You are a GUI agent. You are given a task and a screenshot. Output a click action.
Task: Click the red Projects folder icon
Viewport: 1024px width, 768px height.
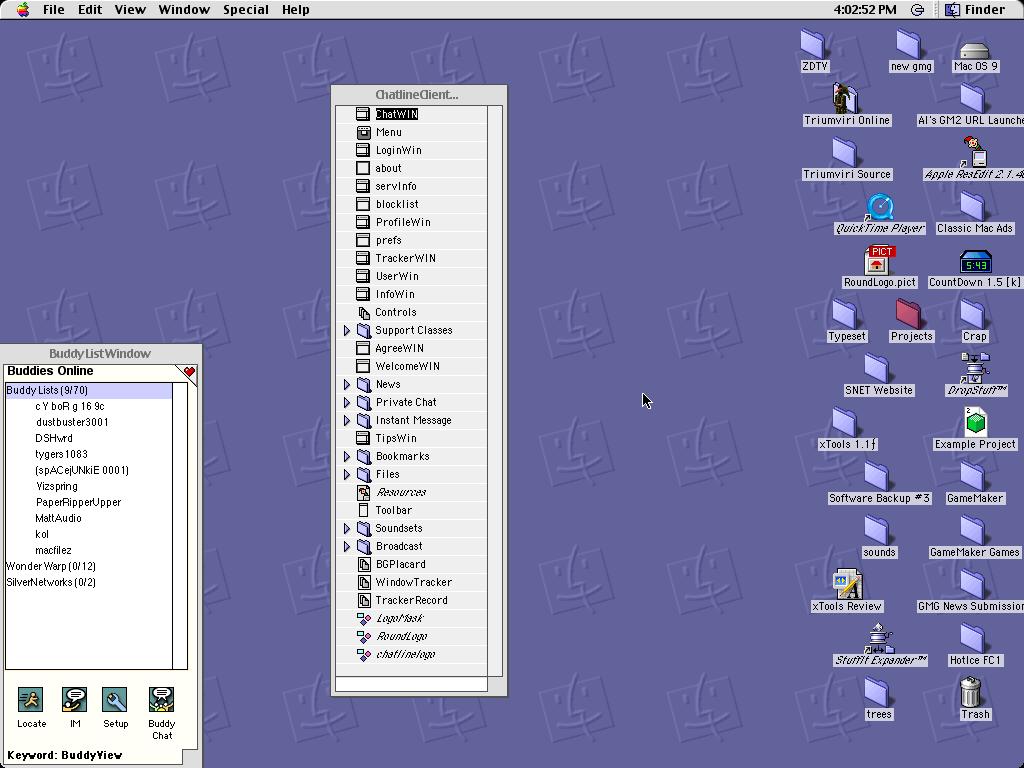coord(908,313)
